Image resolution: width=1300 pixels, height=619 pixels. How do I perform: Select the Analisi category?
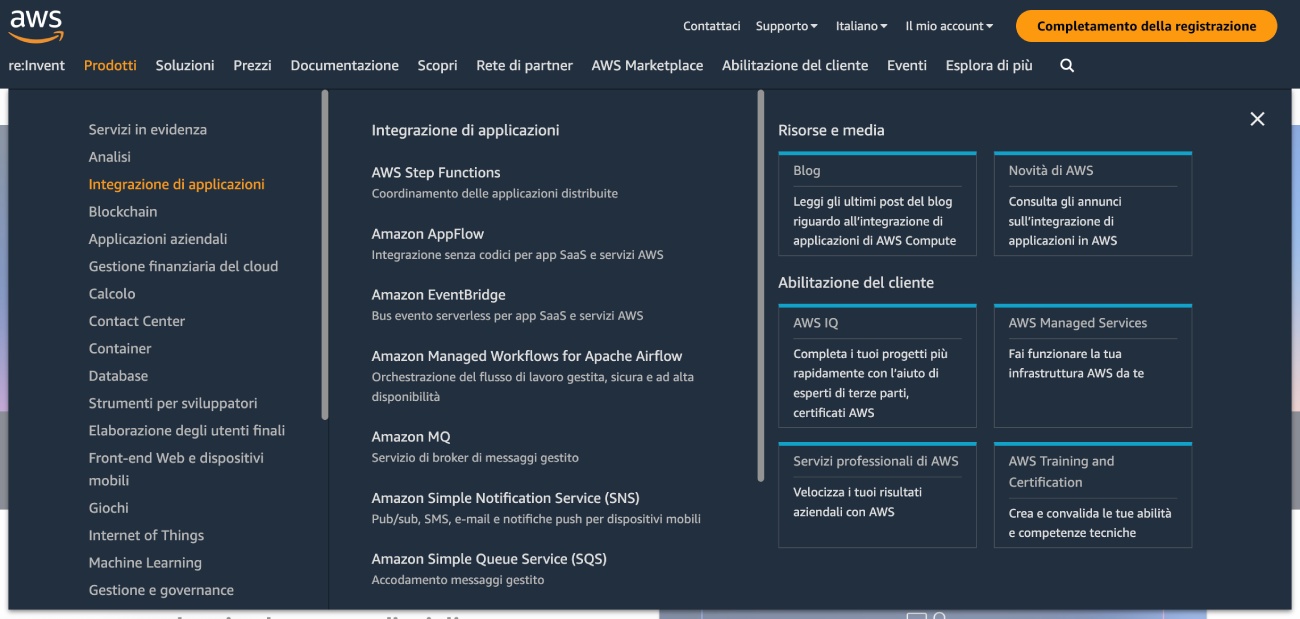point(110,157)
